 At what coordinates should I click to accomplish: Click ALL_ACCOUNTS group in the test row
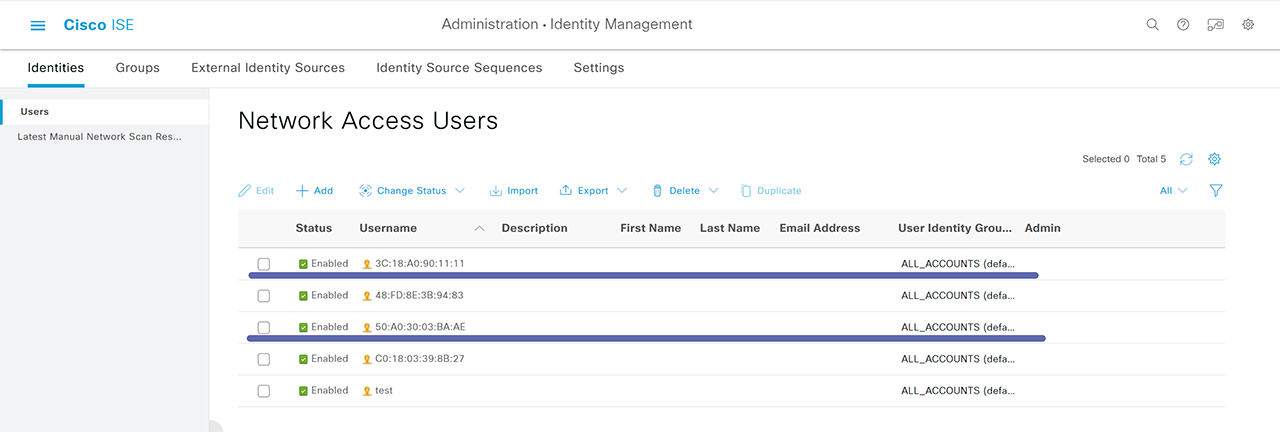point(958,391)
